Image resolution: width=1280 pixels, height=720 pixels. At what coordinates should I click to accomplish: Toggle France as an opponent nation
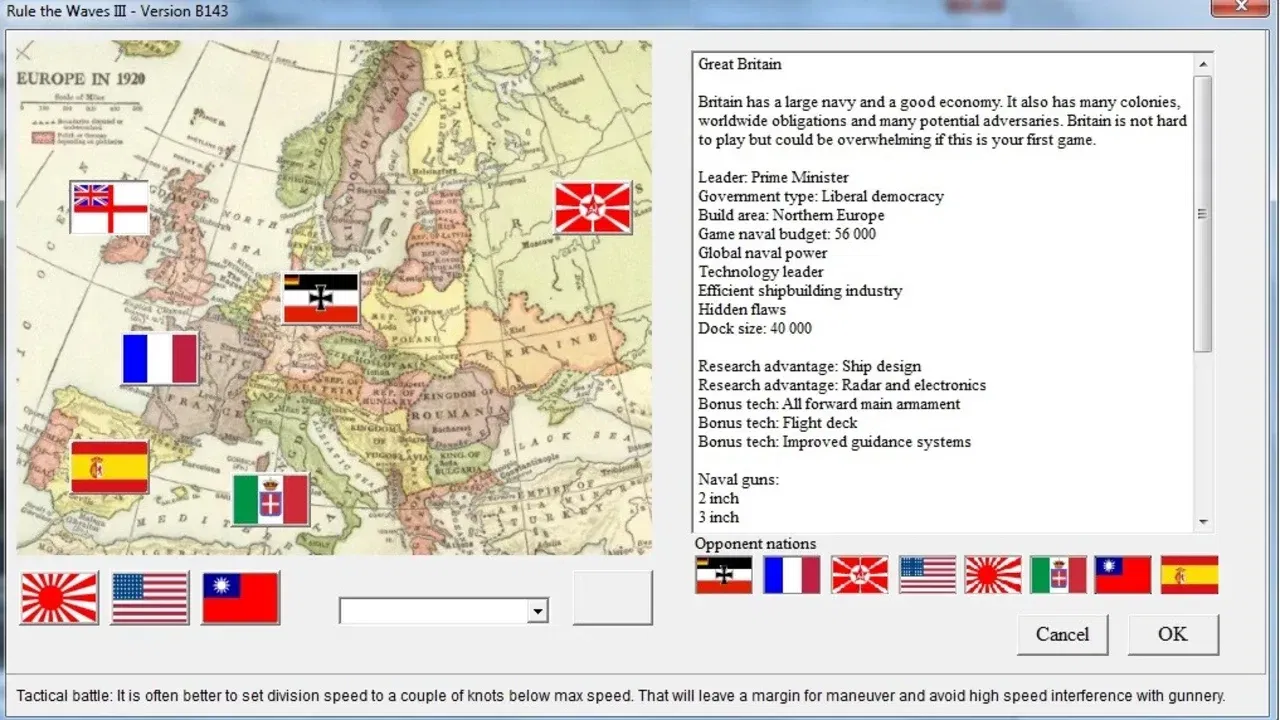click(791, 575)
